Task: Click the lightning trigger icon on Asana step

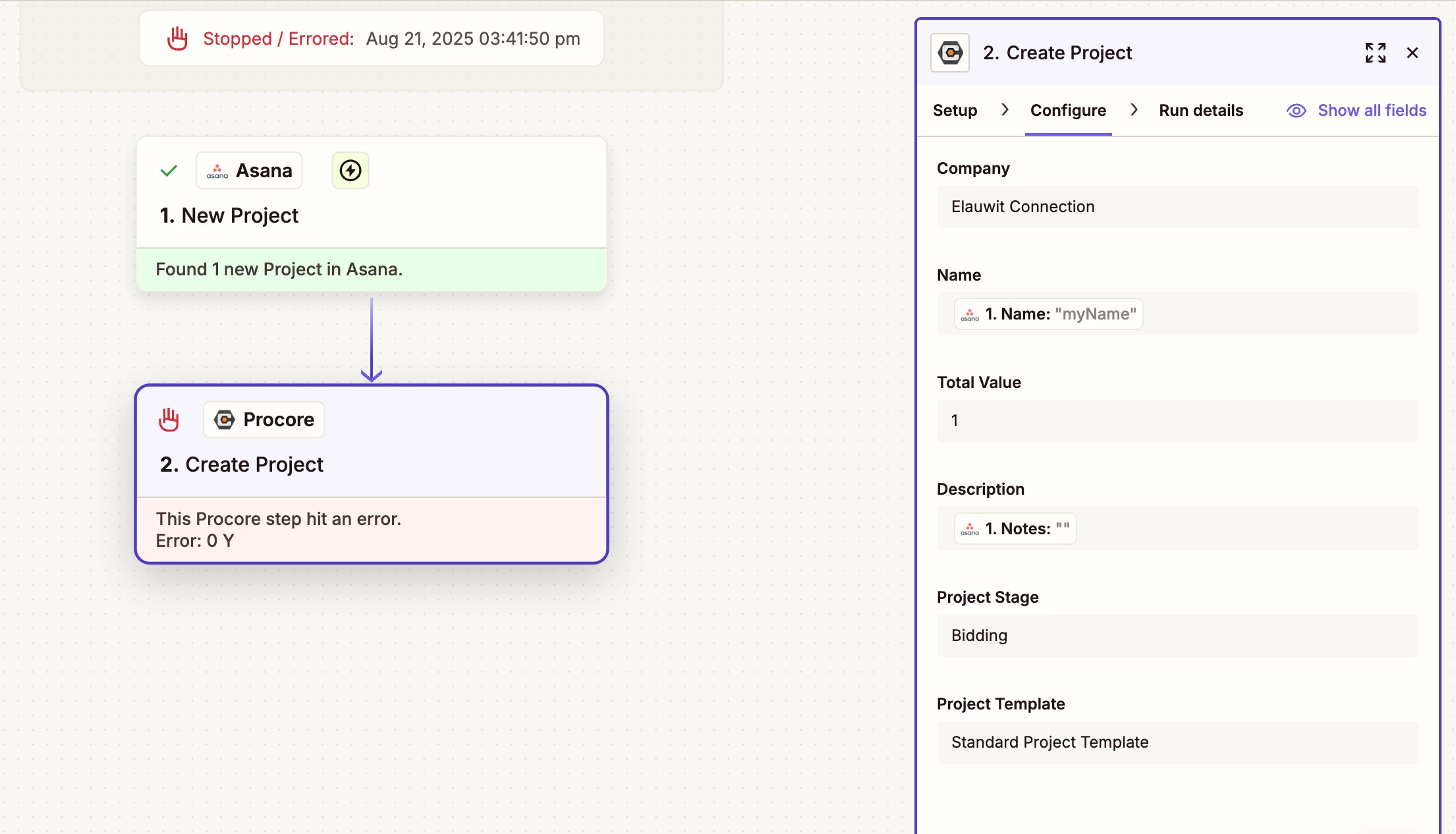Action: point(350,171)
